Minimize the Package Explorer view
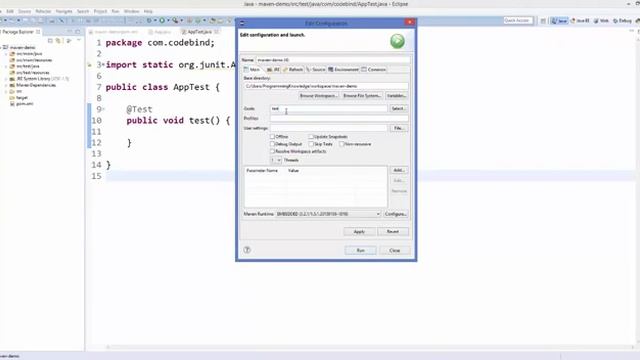This screenshot has height=360, width=640. click(x=70, y=31)
